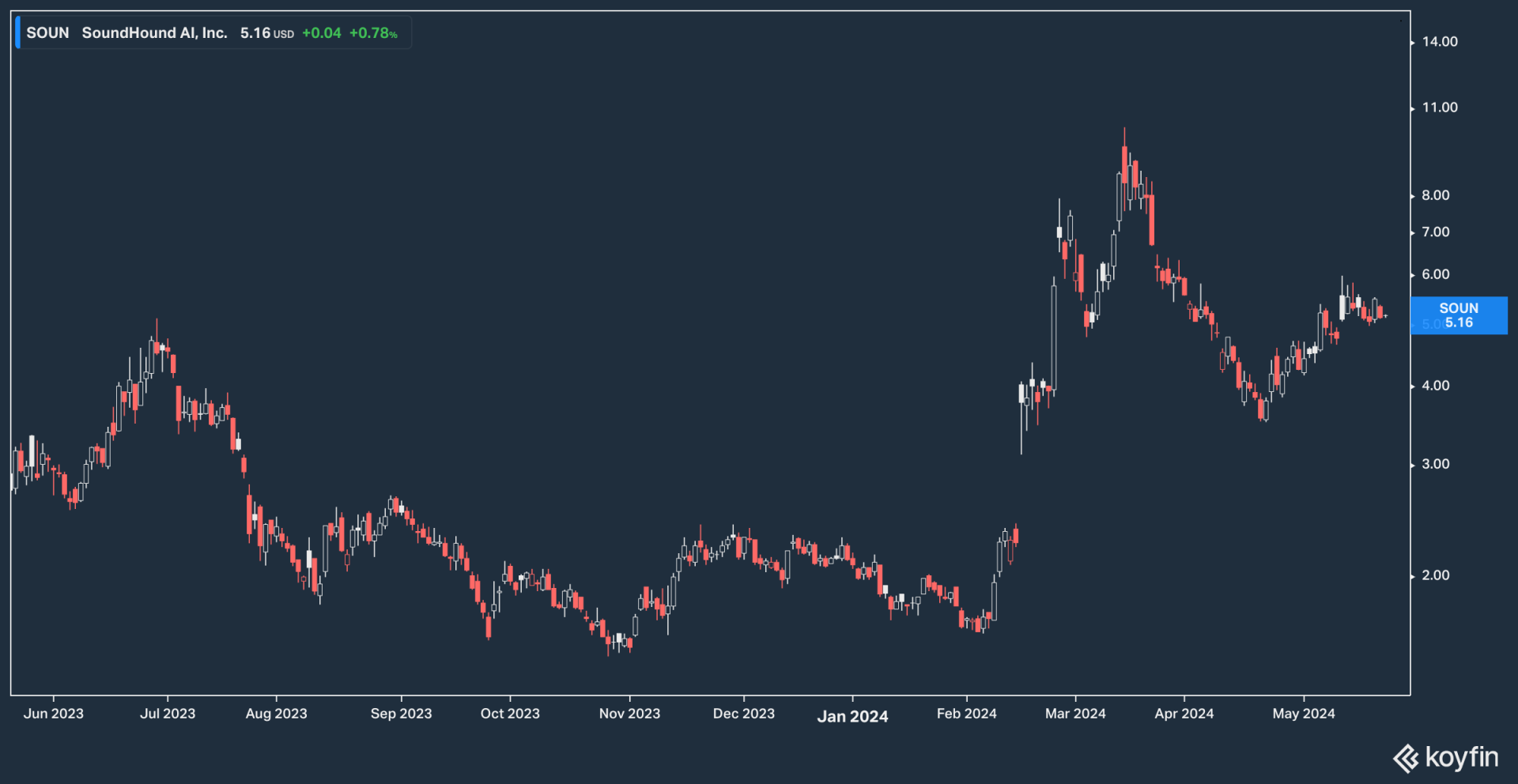The width and height of the screenshot is (1518, 784).
Task: Click the Koyfin logo icon
Action: coord(1406,759)
